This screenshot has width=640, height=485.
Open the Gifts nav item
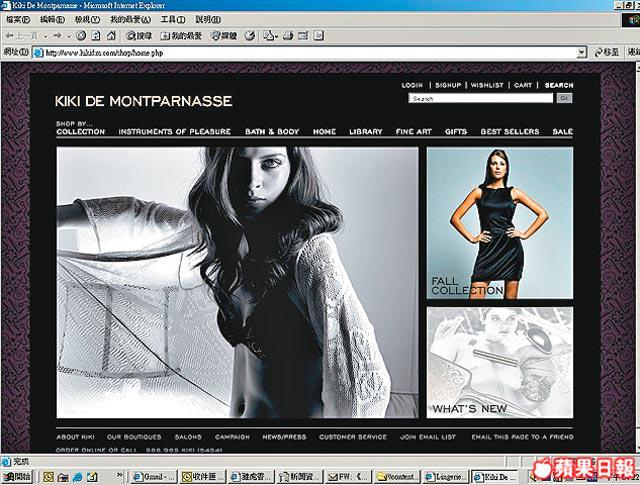tap(456, 131)
